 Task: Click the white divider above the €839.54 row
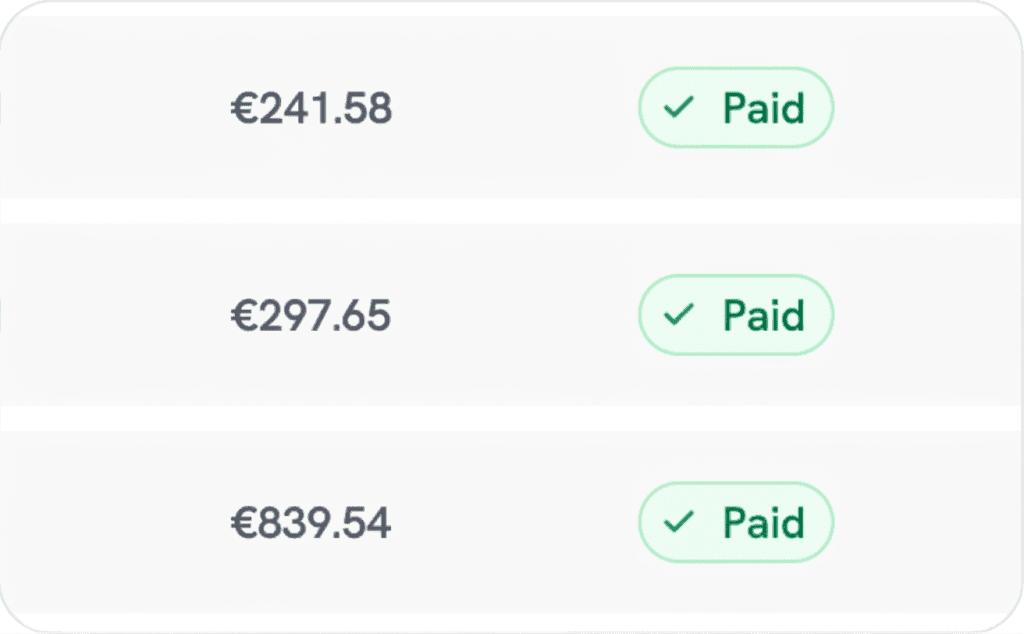[512, 419]
